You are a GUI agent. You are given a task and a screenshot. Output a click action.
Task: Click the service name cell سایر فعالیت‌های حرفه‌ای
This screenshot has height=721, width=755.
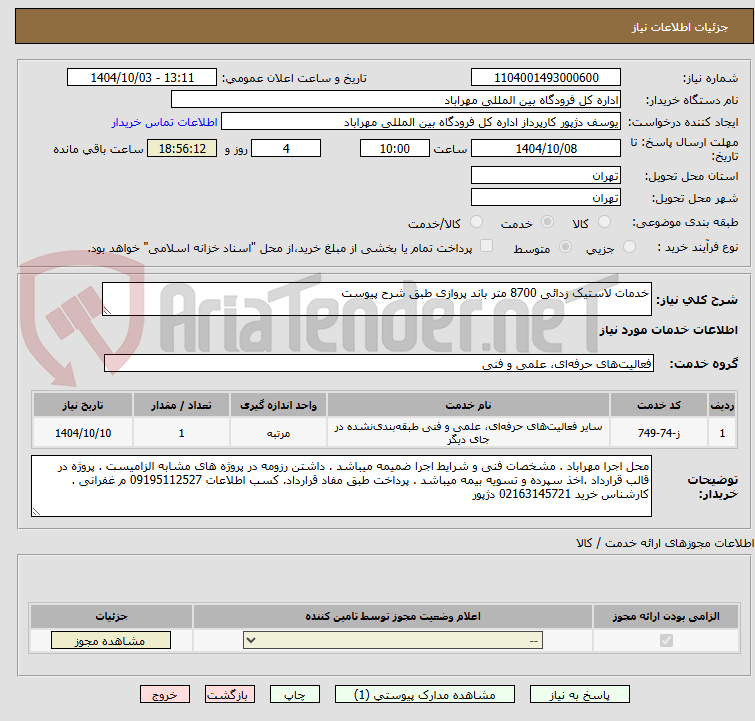pyautogui.click(x=469, y=433)
